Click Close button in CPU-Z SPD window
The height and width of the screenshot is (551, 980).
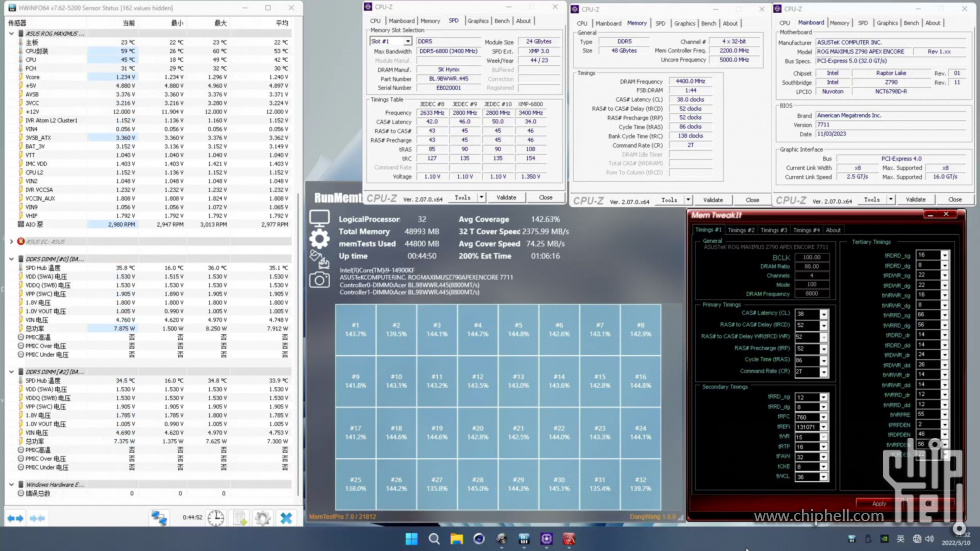tap(546, 197)
